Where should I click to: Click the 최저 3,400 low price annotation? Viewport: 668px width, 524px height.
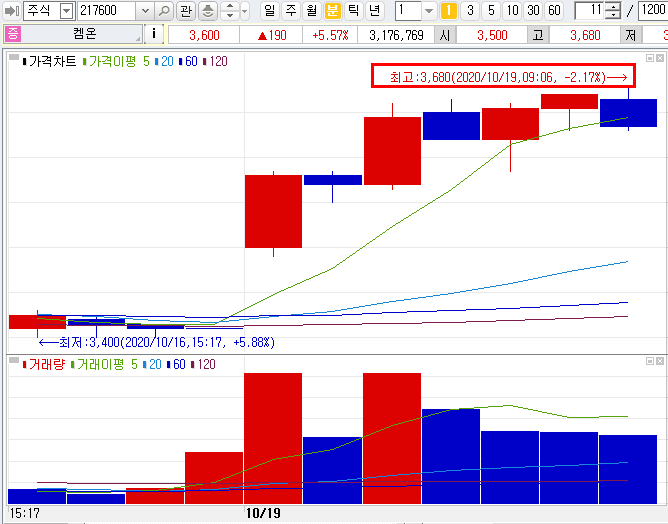point(157,343)
